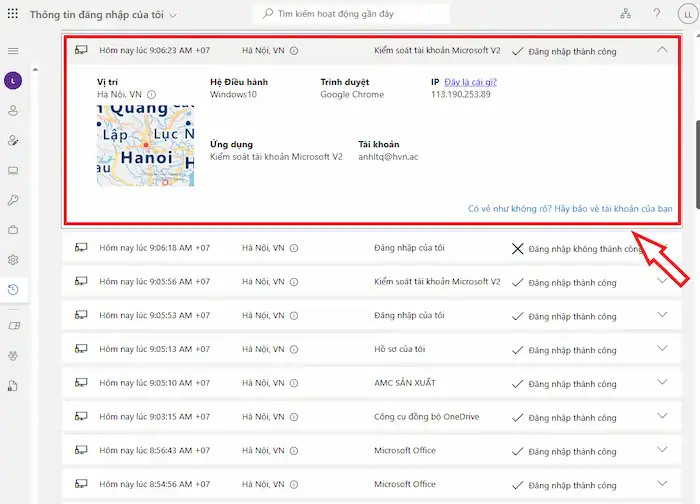
Task: Click the sidebar scroll up arrow
Action: 35,69
